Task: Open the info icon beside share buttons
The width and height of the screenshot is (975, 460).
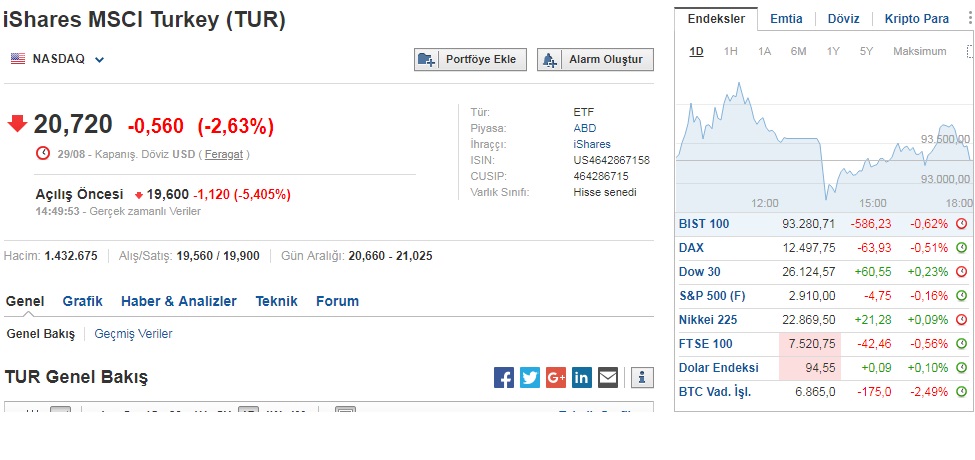Action: pyautogui.click(x=642, y=377)
